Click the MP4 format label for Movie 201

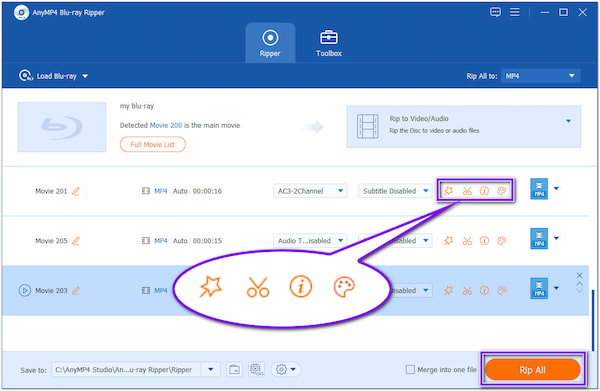161,191
